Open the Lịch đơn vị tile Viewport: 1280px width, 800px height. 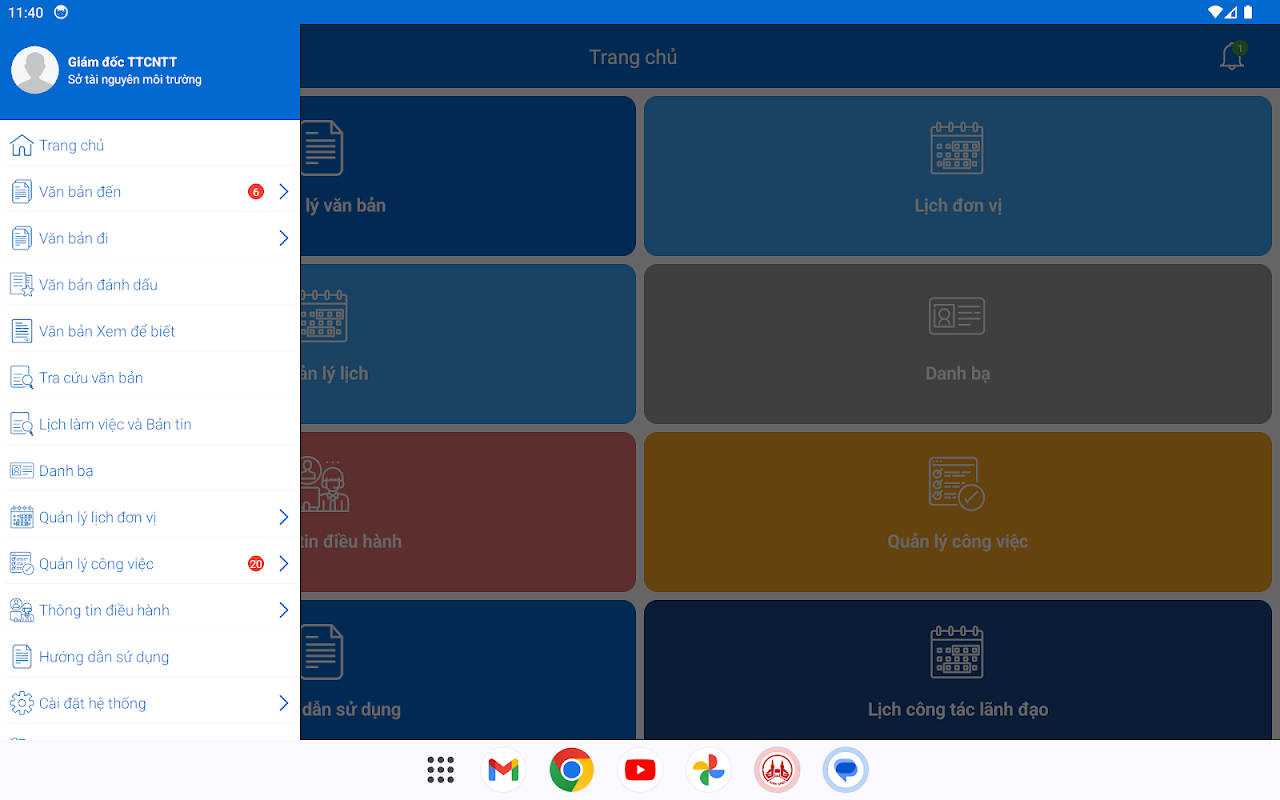pyautogui.click(x=957, y=176)
